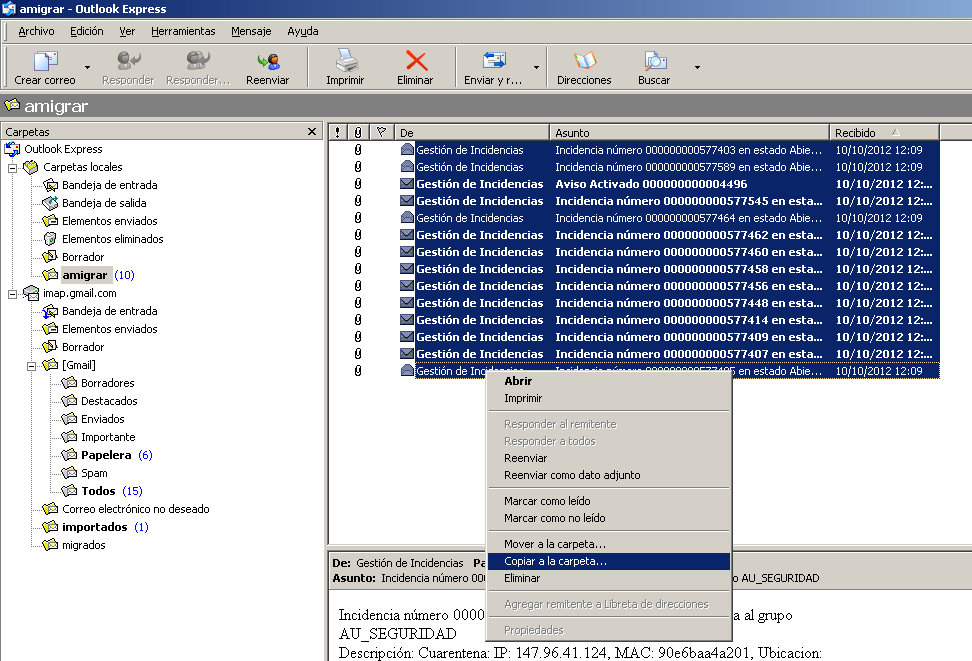Click the Reenviar toolbar icon
Image resolution: width=972 pixels, height=661 pixels.
point(268,61)
